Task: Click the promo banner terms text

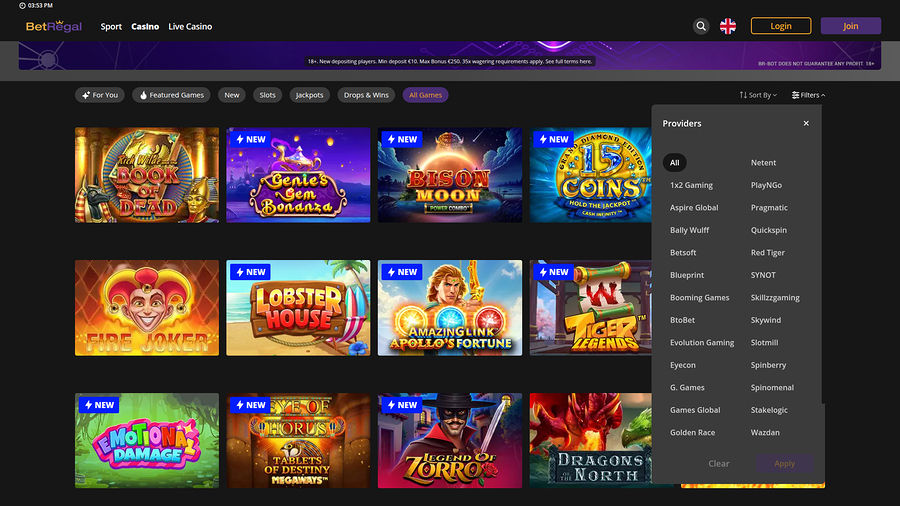Action: click(449, 61)
